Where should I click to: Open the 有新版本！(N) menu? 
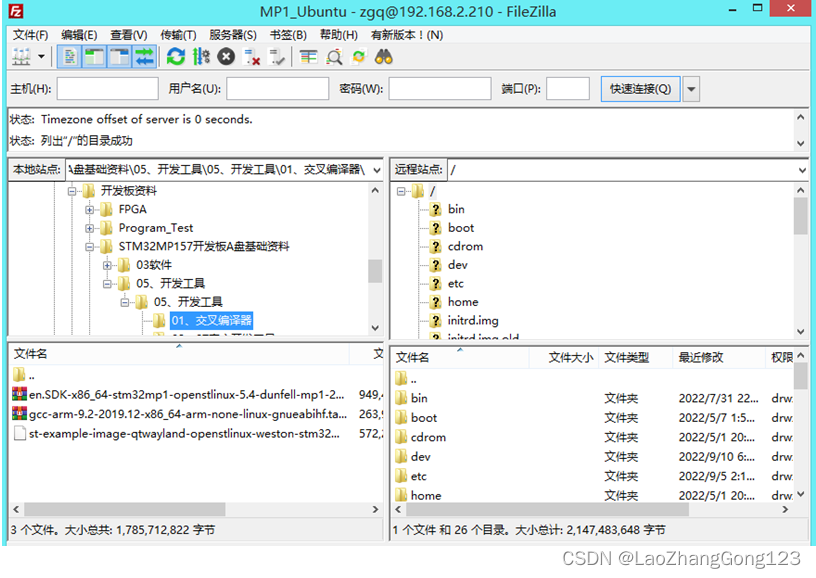(x=406, y=35)
